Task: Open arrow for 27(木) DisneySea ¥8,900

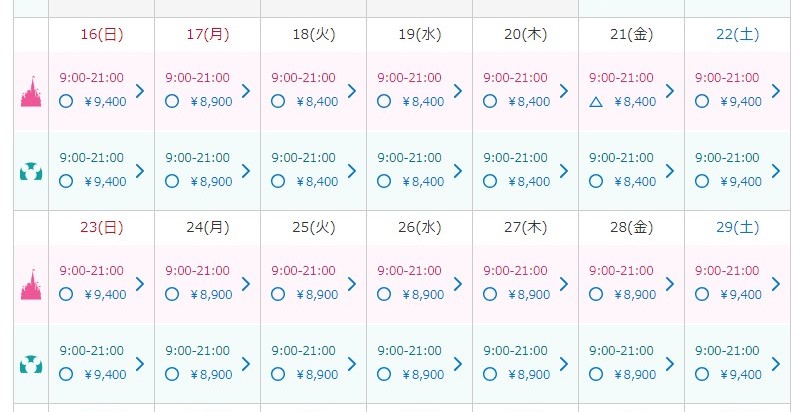Action: coord(564,364)
